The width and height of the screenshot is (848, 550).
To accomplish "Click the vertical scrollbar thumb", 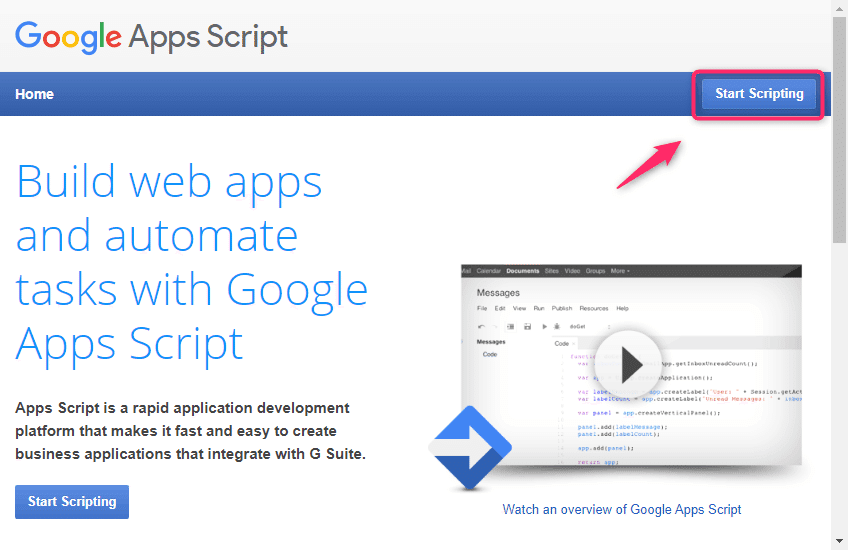I will (839, 130).
